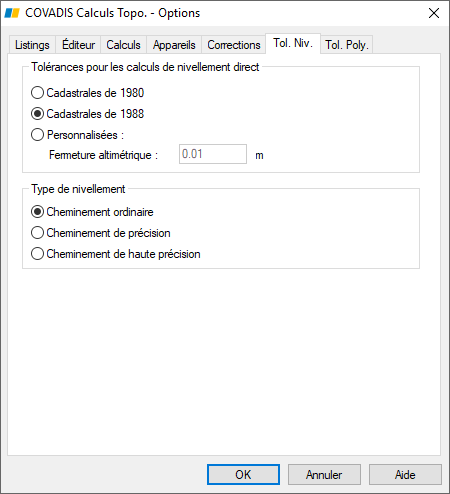450x494 pixels.
Task: Click the Fermeture altimétrique input field
Action: 213,154
